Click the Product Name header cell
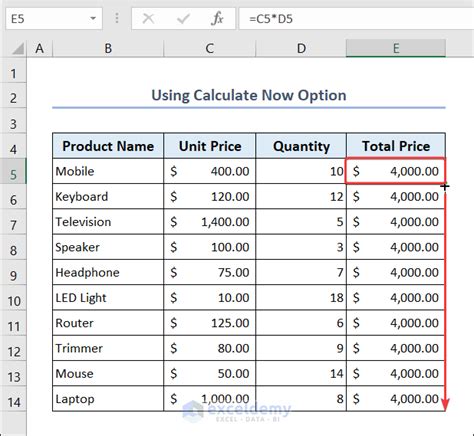 [x=108, y=146]
